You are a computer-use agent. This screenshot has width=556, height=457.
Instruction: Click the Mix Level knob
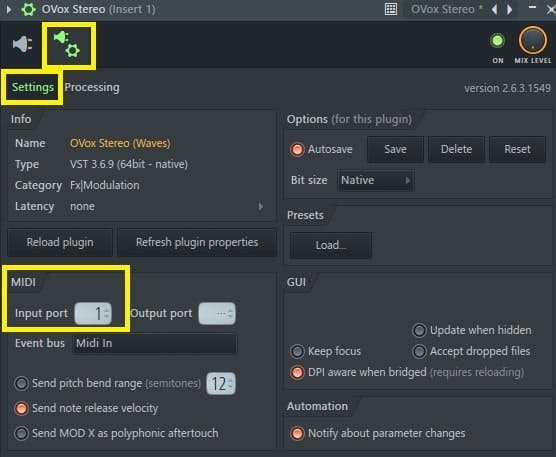[533, 40]
